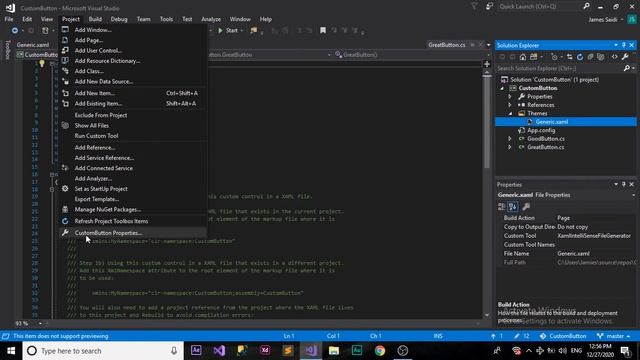Open Google Chrome from the taskbar
This screenshot has height=360, width=640.
(x=380, y=351)
